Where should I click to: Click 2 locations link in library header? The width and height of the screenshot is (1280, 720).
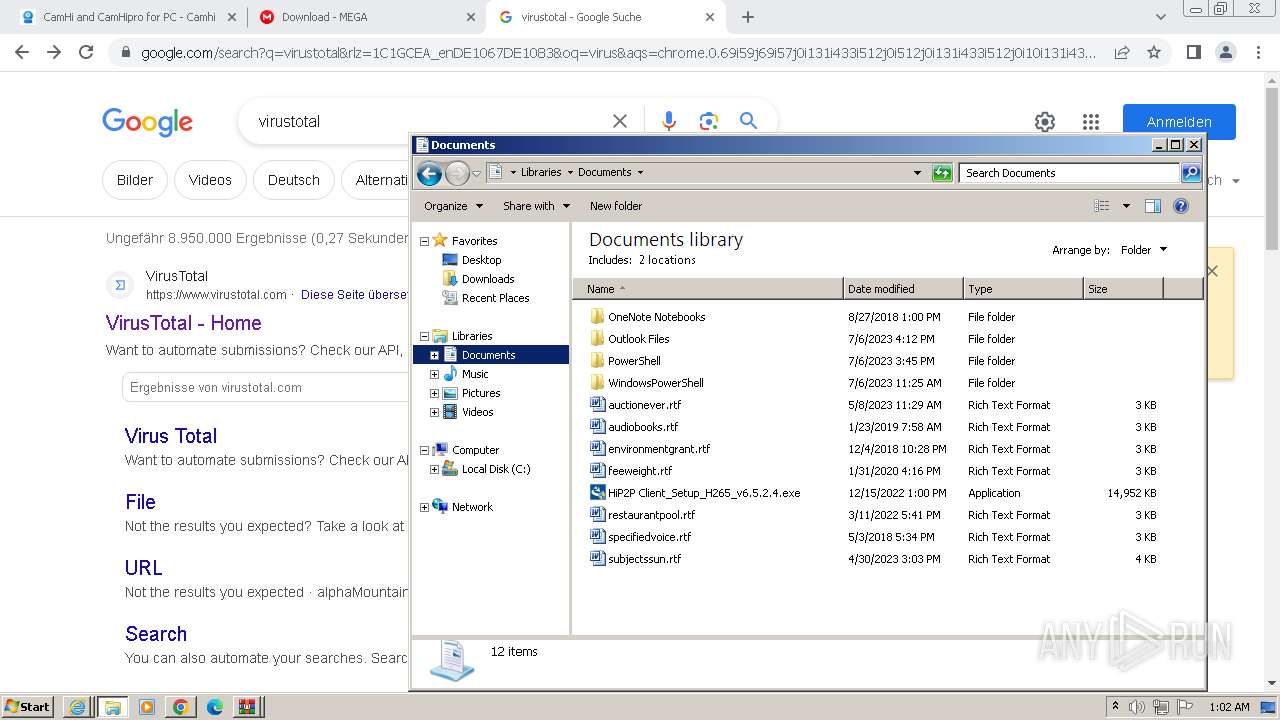tap(667, 260)
